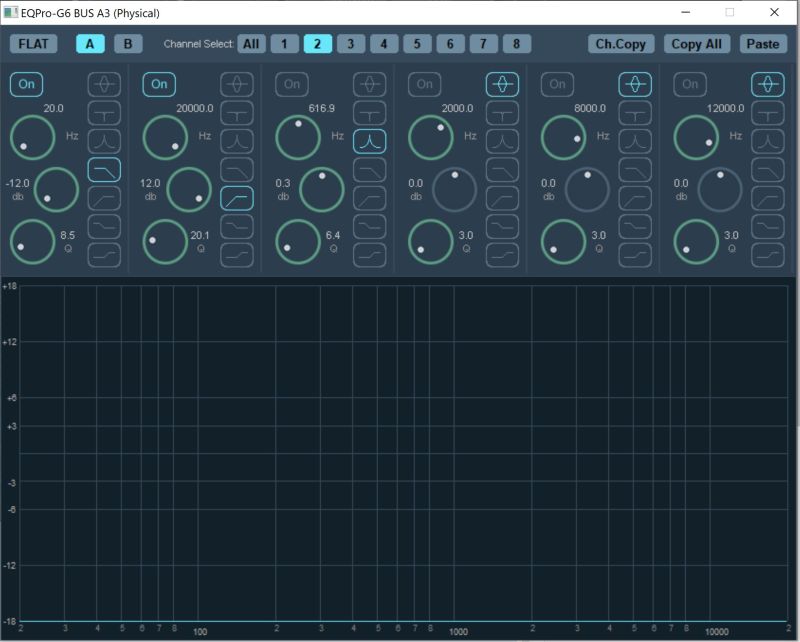Select the low-pass filter shape on band 1

coord(105,170)
